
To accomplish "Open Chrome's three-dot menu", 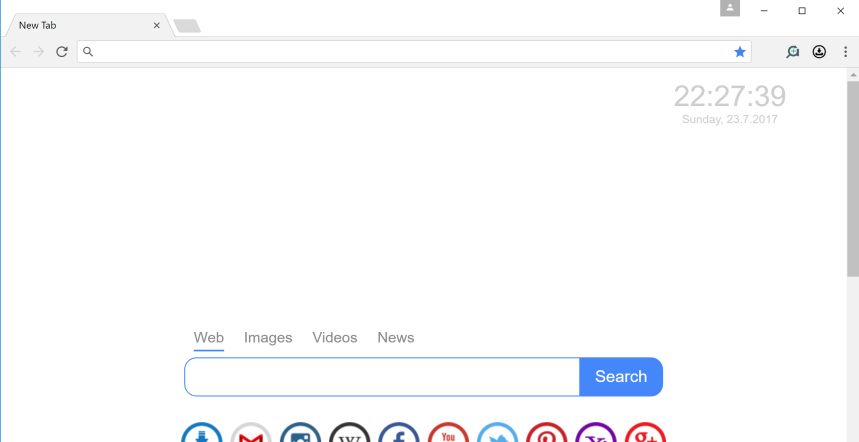I will coord(845,52).
